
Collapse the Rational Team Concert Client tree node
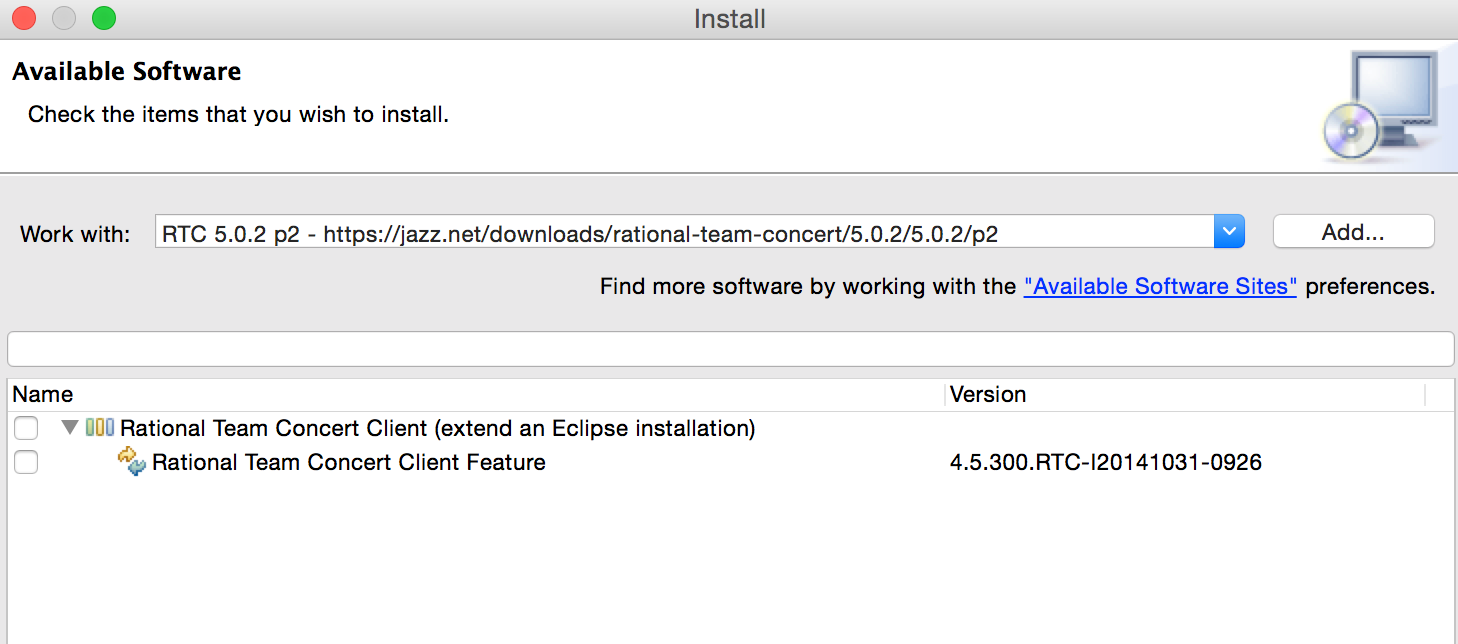69,428
